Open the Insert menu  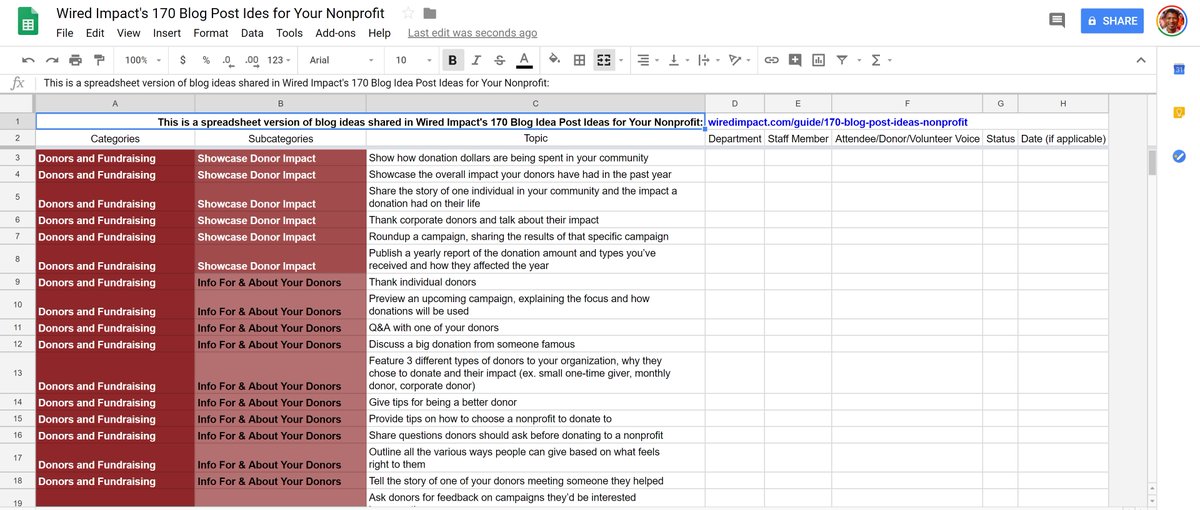167,33
